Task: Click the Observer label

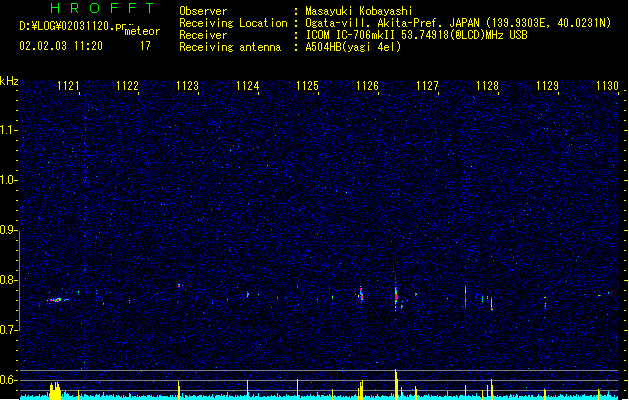Action: tap(203, 11)
